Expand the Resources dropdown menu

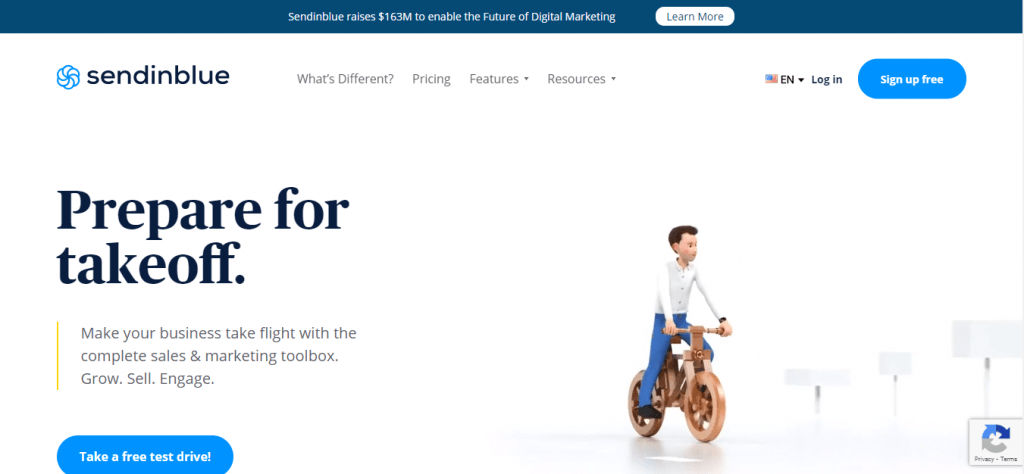tap(581, 79)
